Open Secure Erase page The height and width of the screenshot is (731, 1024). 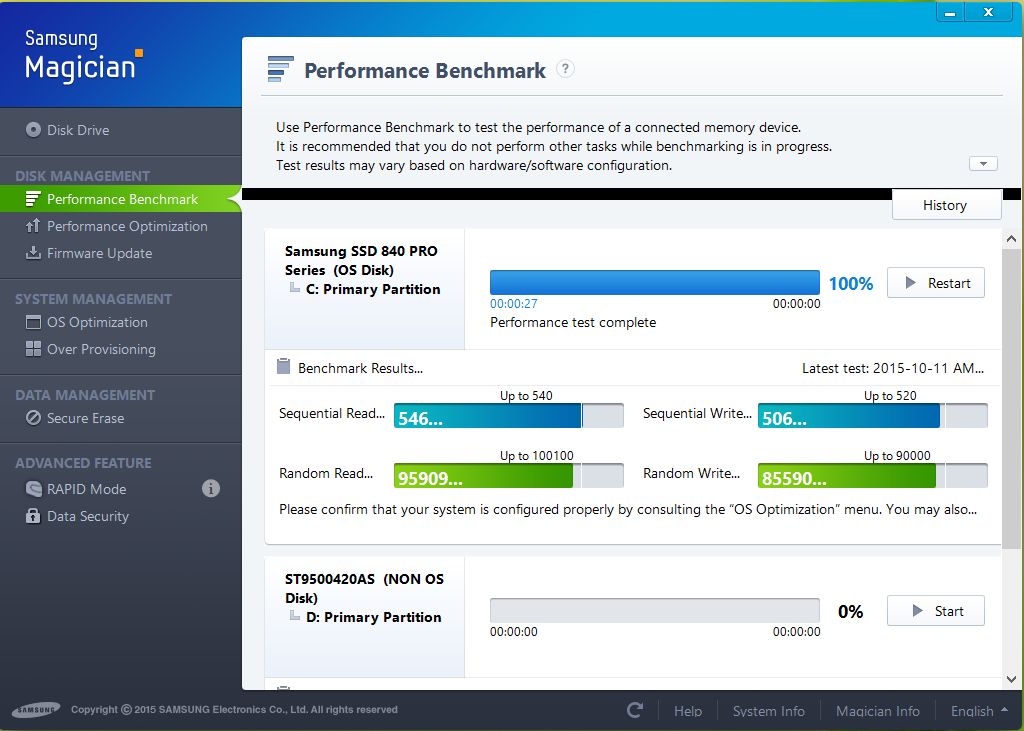pyautogui.click(x=86, y=419)
